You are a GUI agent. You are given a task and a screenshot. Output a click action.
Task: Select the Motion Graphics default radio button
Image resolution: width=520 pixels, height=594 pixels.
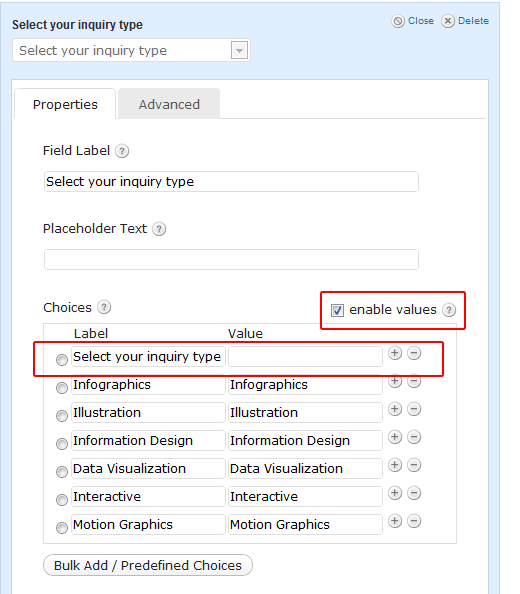point(62,528)
